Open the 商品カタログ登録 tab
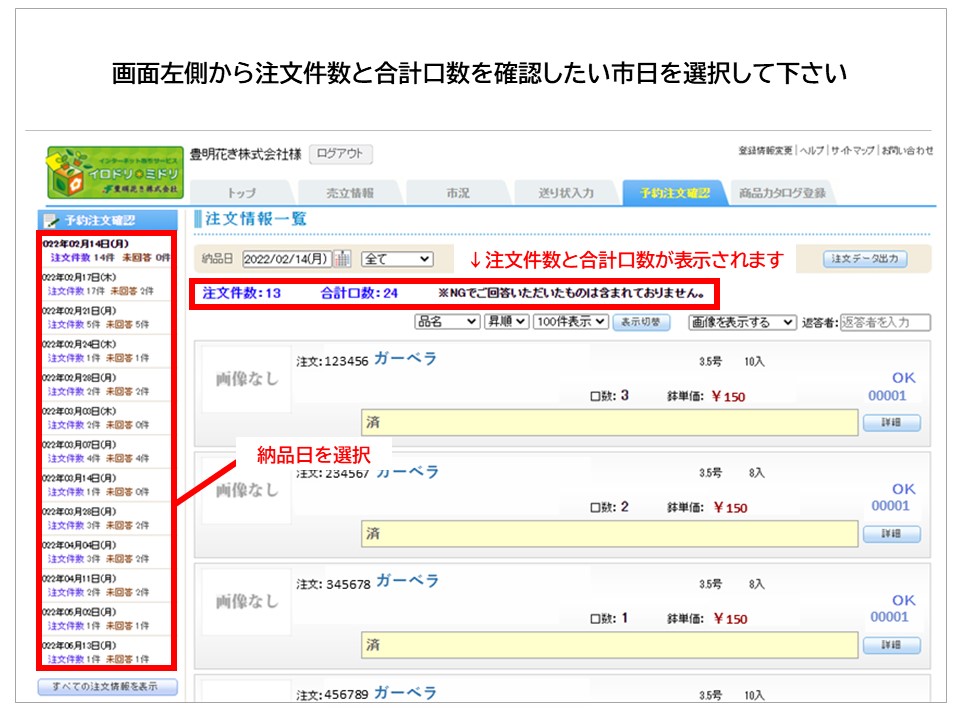Screen dimensions: 960x720 pyautogui.click(x=782, y=193)
